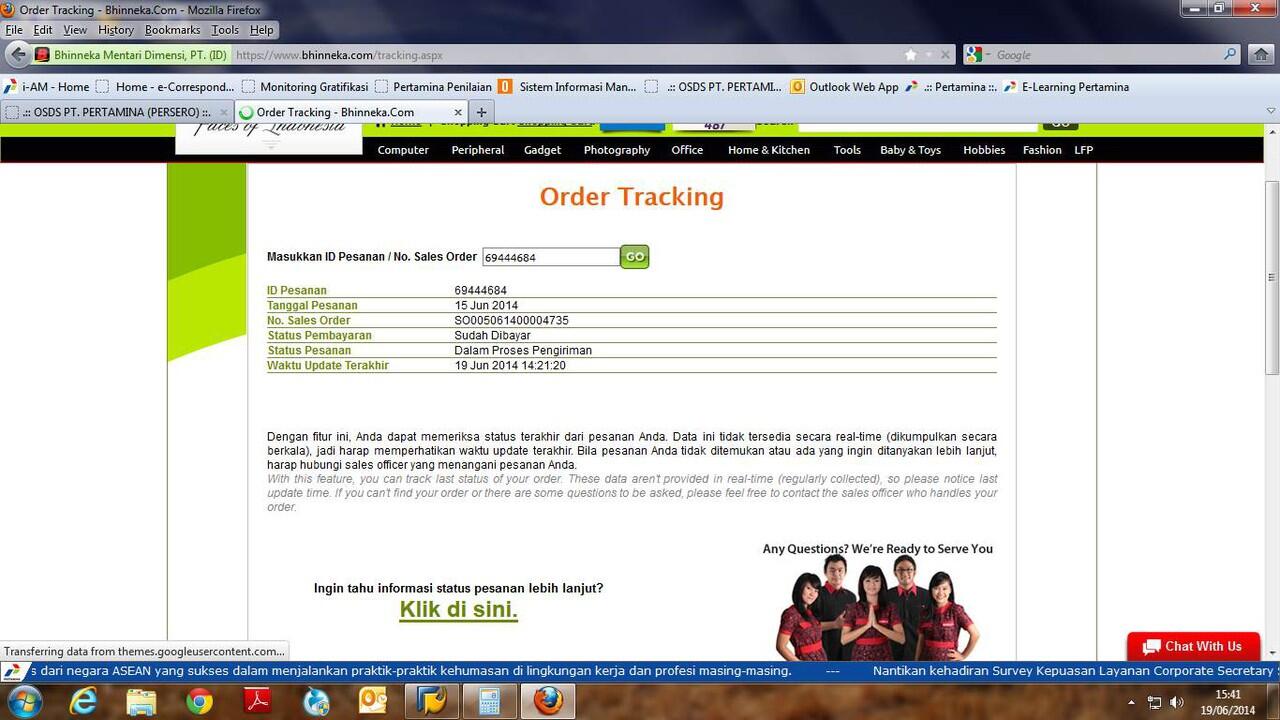Open Tools category in site navigation
The height and width of the screenshot is (720, 1280).
point(847,150)
